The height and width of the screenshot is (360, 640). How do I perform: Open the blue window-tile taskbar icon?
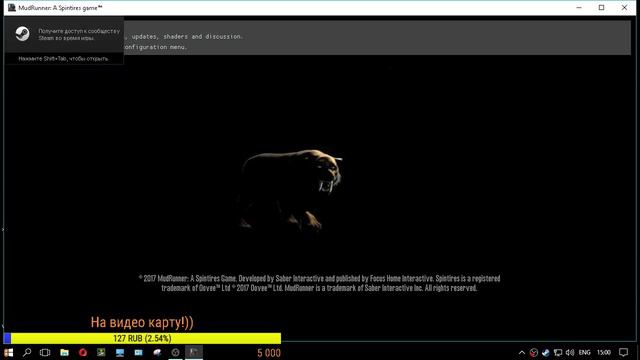(138, 352)
